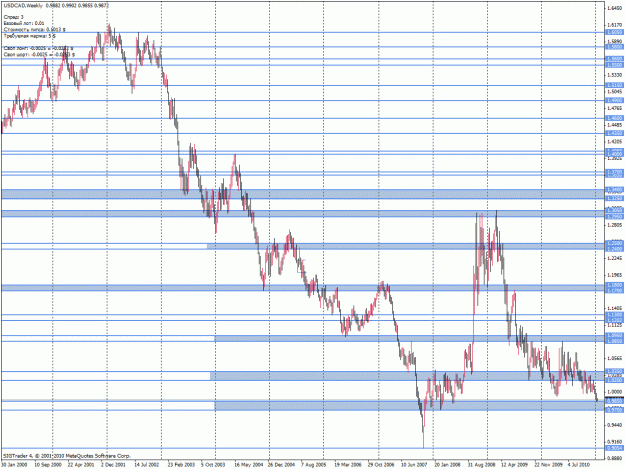Click the 'Базовый лот: 0.01' line
Viewport: 625px width, 469px height.
pos(24,23)
